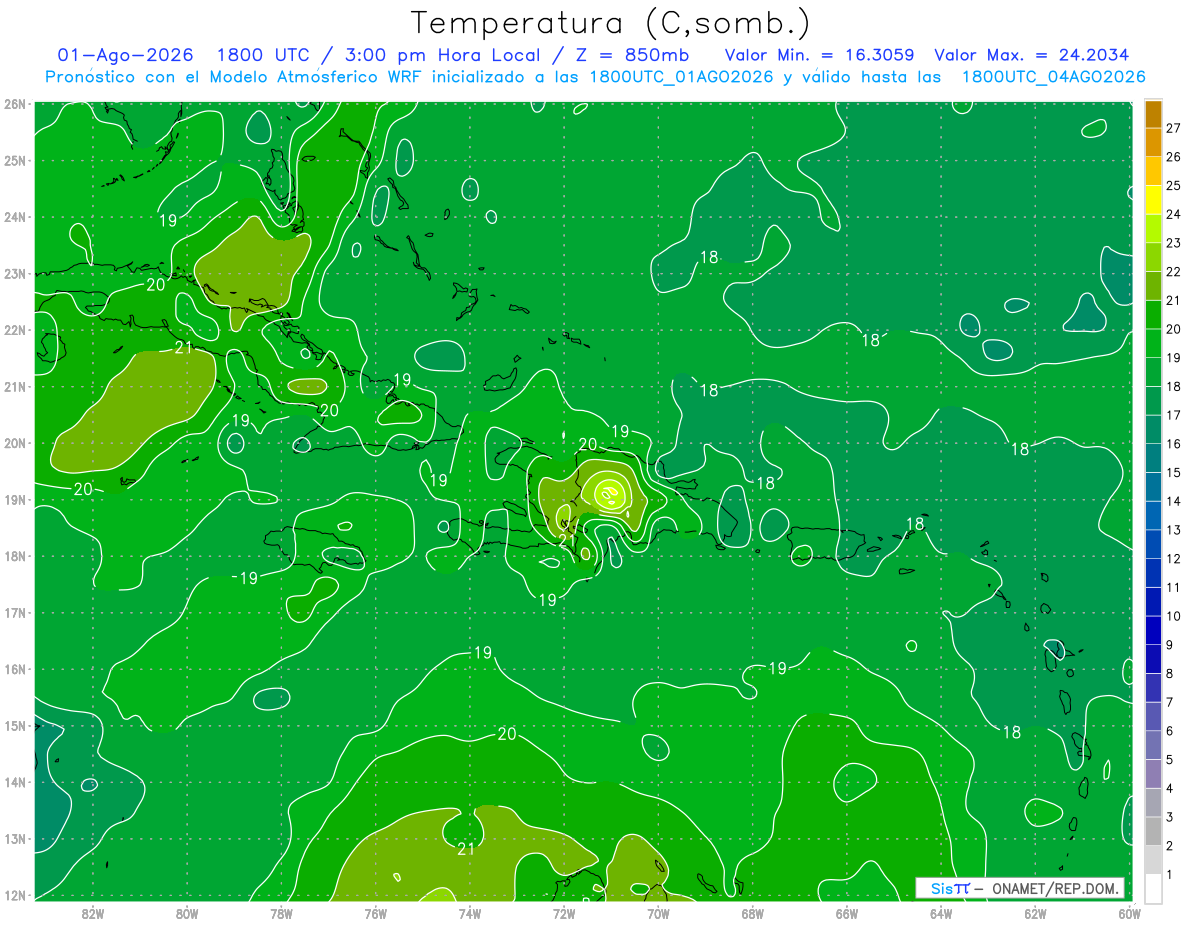The image size is (1200, 927).
Task: Click the "14N" latitude axis label
Action: (14, 782)
